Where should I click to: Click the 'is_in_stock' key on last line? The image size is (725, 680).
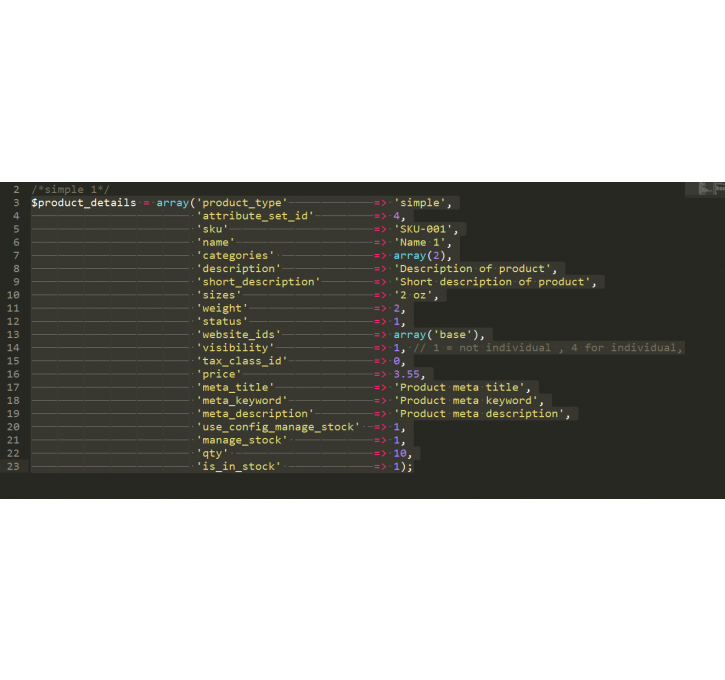239,466
